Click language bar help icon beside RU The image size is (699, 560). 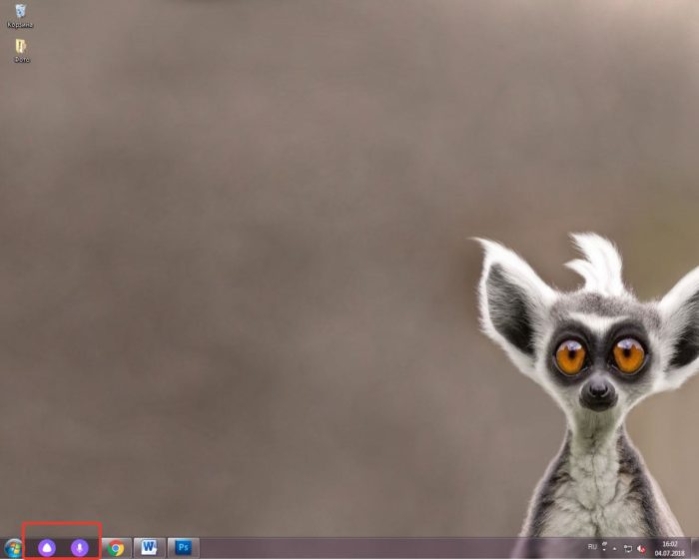(604, 544)
